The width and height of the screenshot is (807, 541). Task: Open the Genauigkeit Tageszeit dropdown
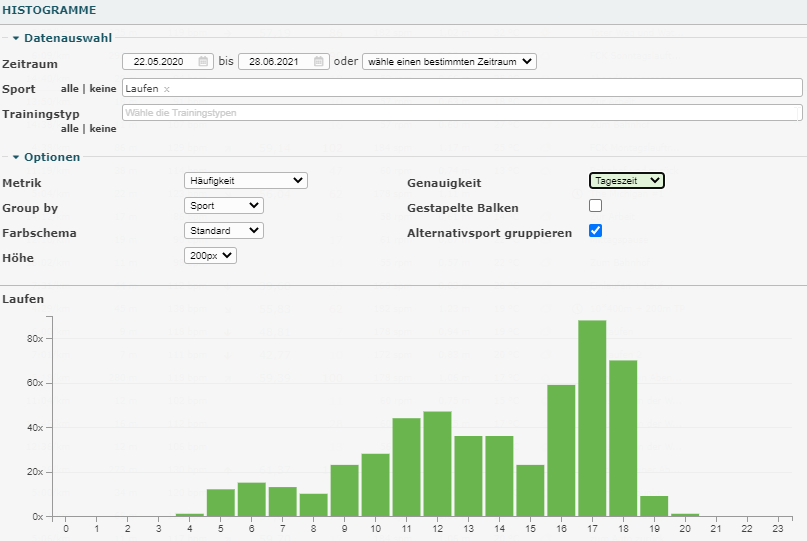point(626,181)
